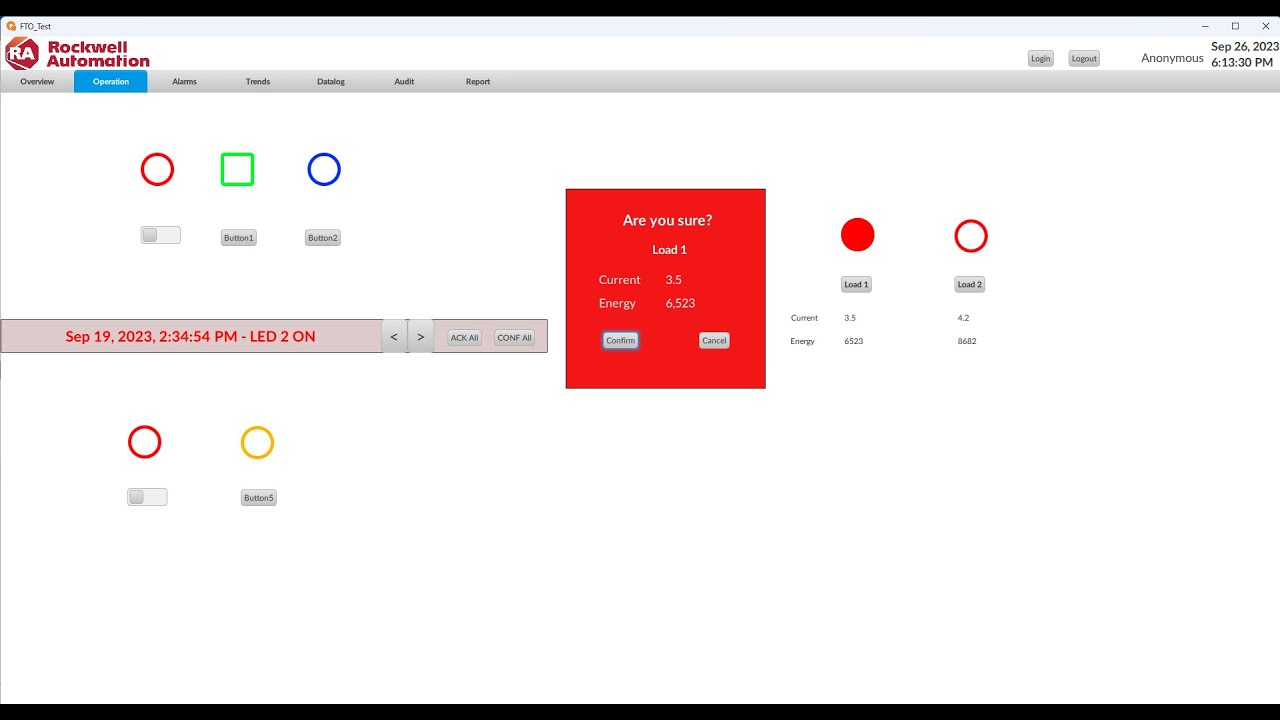Confirm the Load 1 dialog
The image size is (1280, 720).
621,340
